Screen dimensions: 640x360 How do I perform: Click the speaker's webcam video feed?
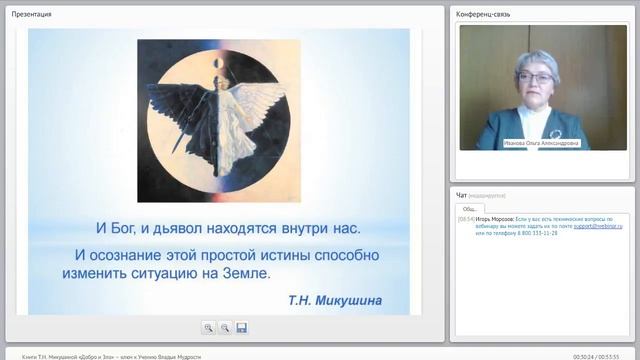tap(543, 87)
